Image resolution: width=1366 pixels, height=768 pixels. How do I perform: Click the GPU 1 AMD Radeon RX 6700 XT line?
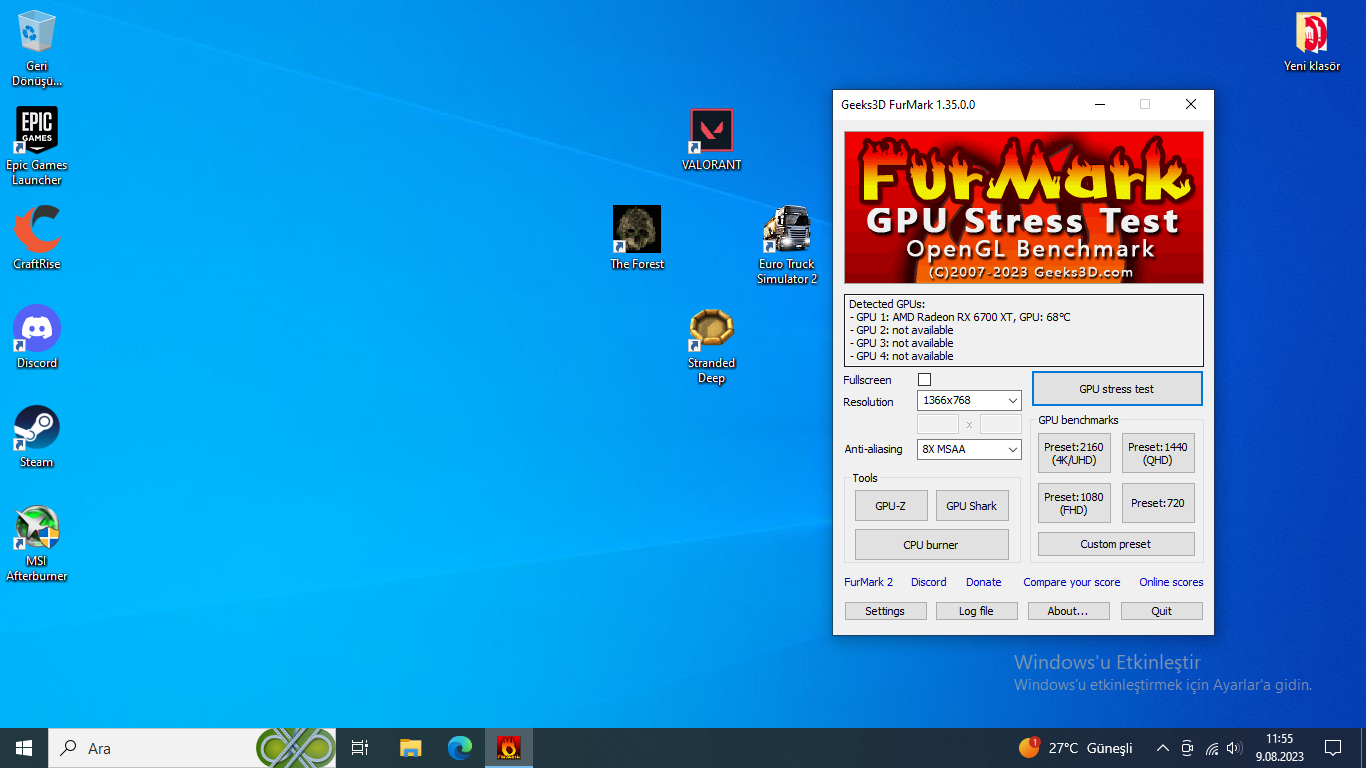point(960,317)
